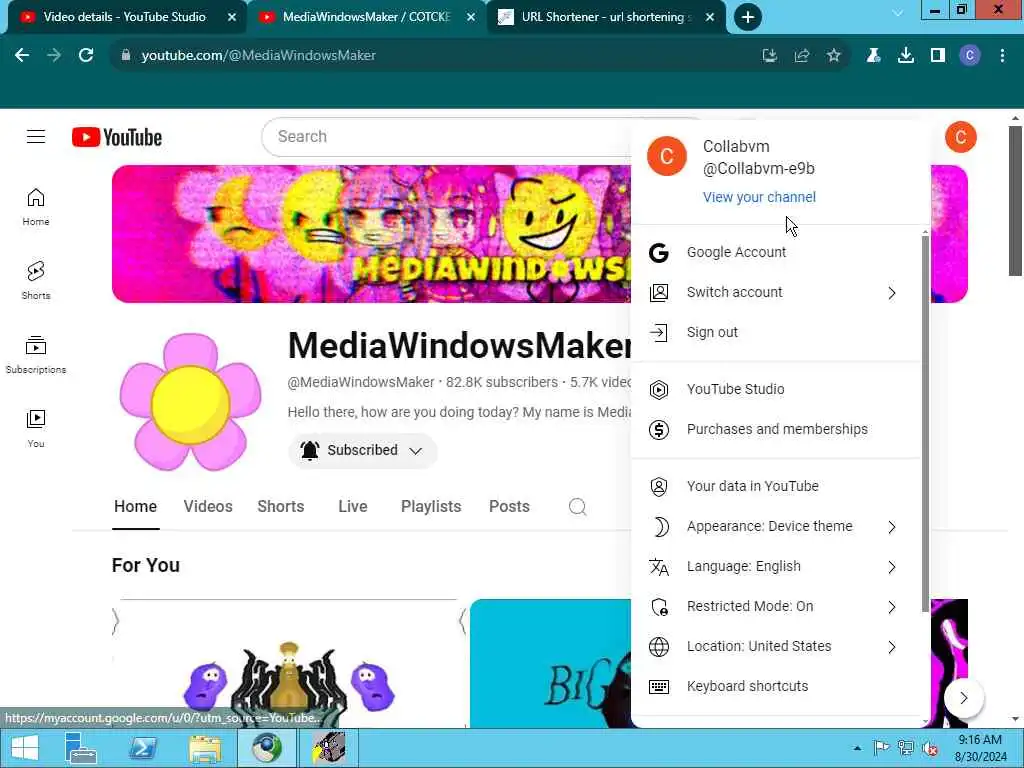Screen dimensions: 1024x768
Task: Click the pink flower channel avatar
Action: pyautogui.click(x=190, y=402)
